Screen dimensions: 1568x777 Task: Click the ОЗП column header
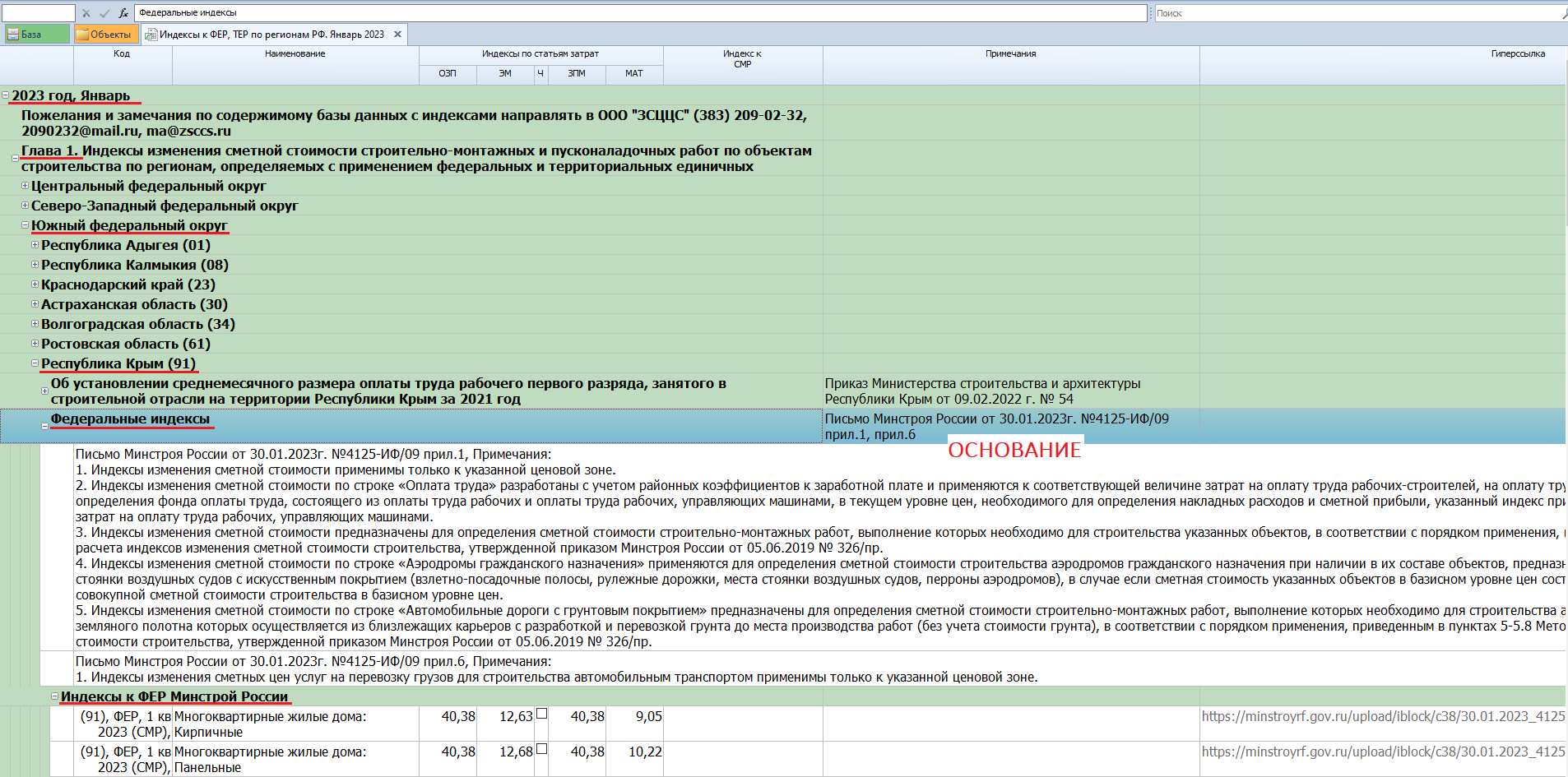tap(448, 74)
